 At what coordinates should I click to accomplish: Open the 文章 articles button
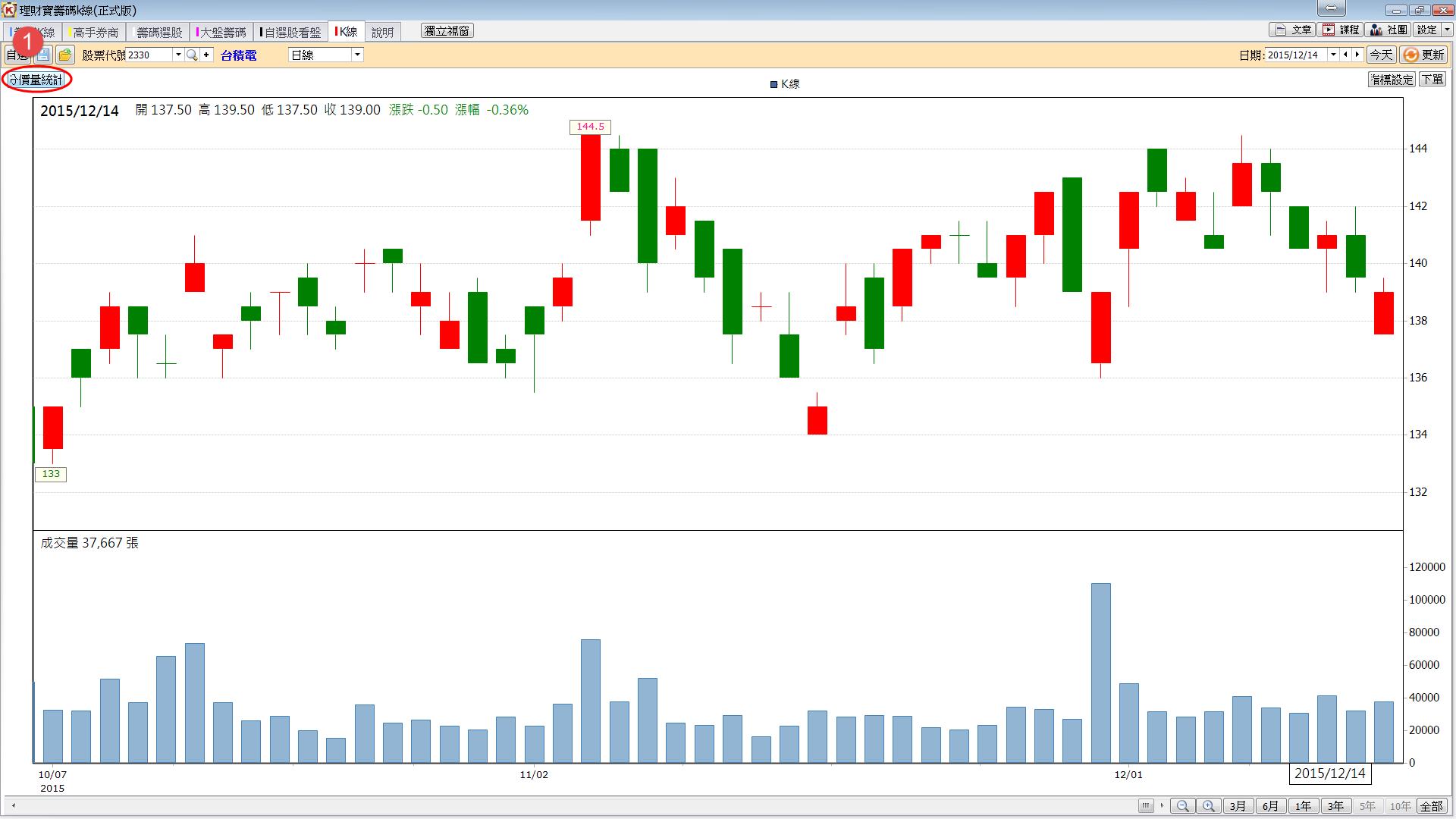[1292, 30]
